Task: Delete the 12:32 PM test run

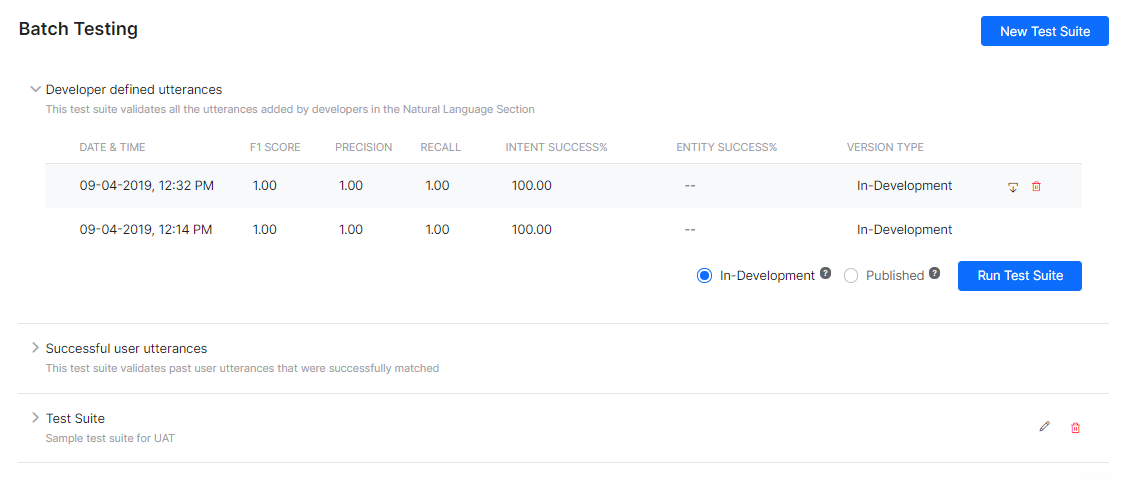Action: [1036, 187]
